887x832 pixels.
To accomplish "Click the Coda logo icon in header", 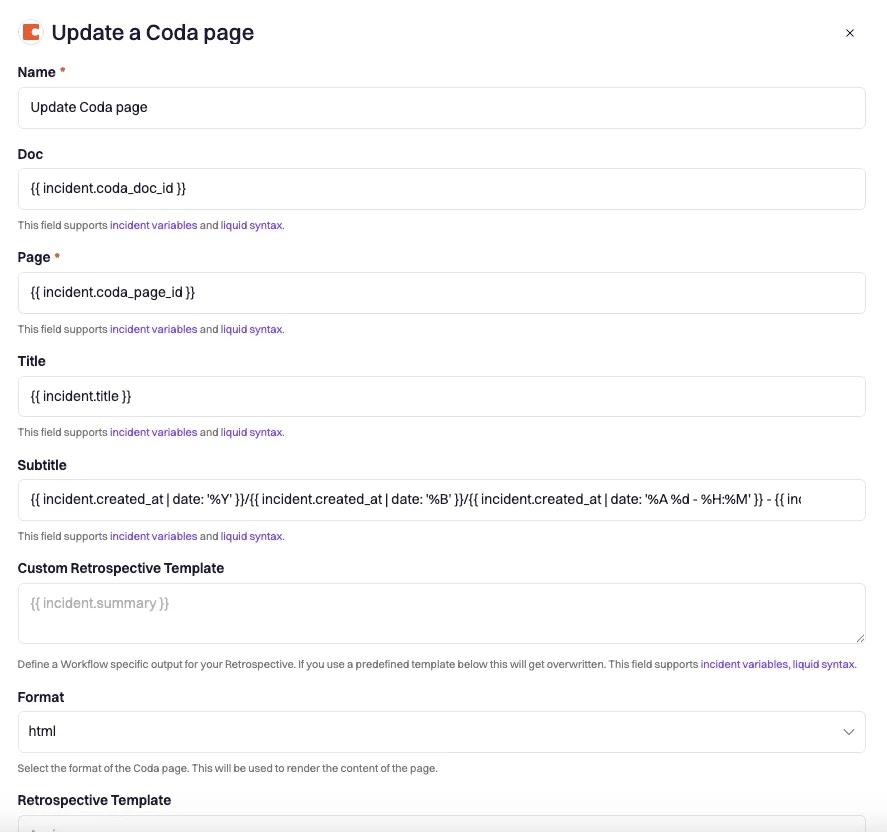I will (x=31, y=32).
